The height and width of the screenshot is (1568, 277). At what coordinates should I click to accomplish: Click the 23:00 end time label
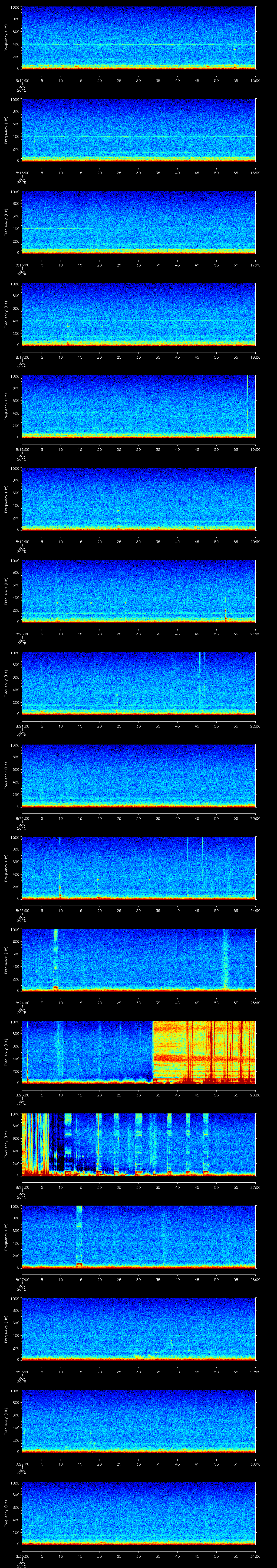click(x=256, y=818)
